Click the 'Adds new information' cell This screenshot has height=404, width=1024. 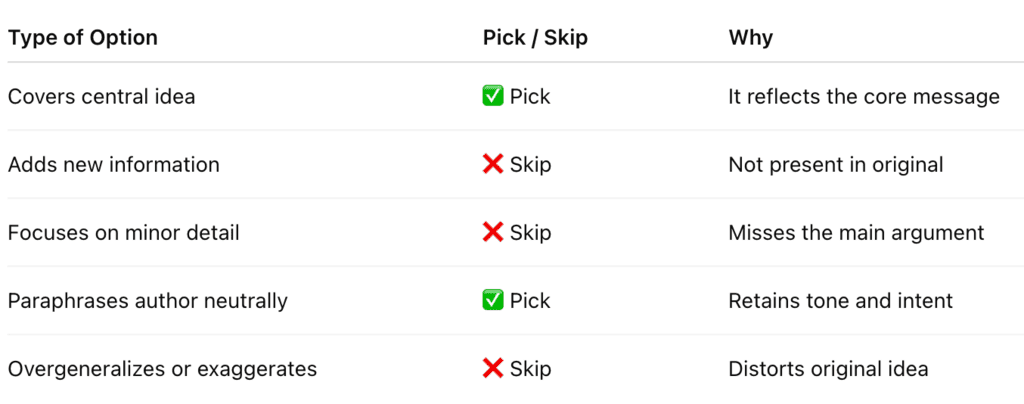114,164
